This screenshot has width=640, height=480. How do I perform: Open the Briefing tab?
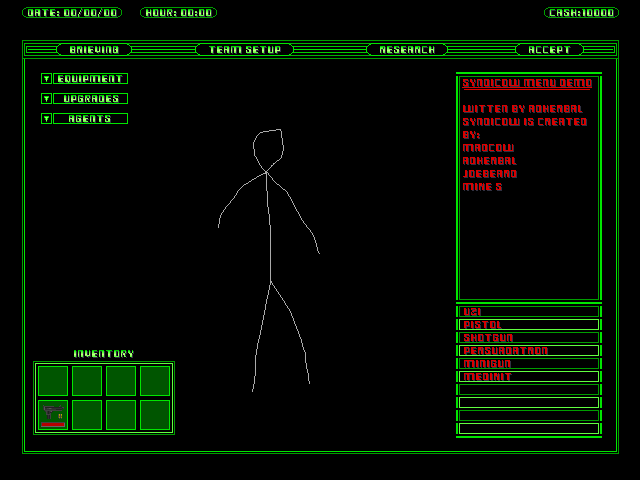coord(94,50)
